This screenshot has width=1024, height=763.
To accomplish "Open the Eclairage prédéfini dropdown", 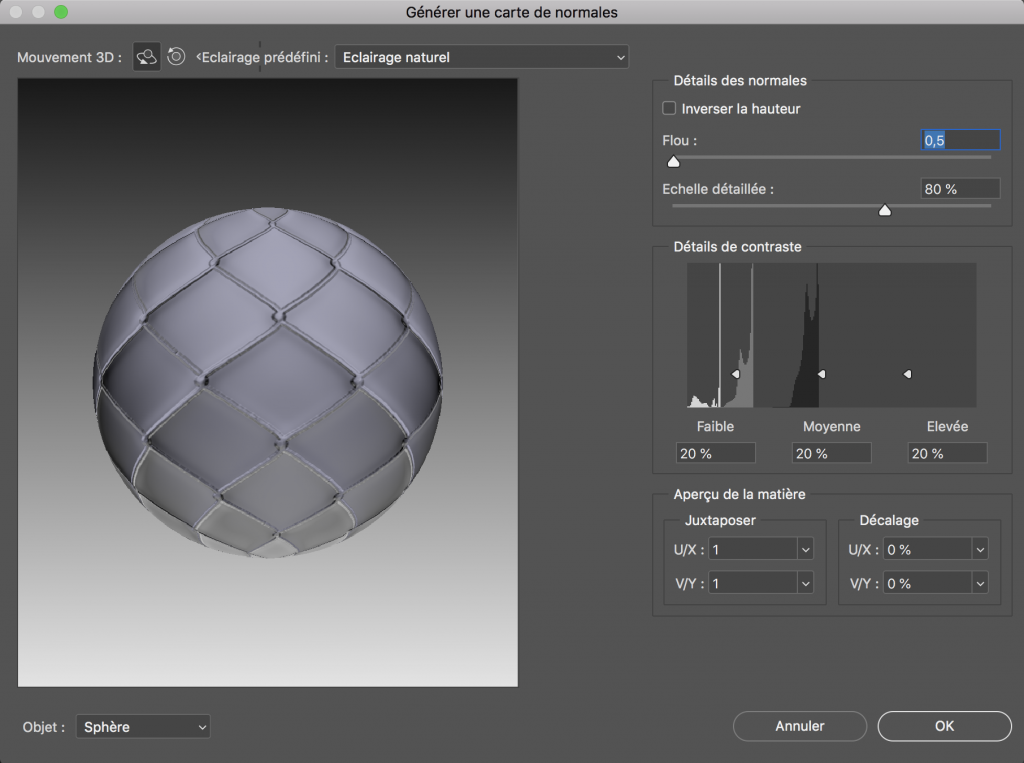I will coord(481,57).
